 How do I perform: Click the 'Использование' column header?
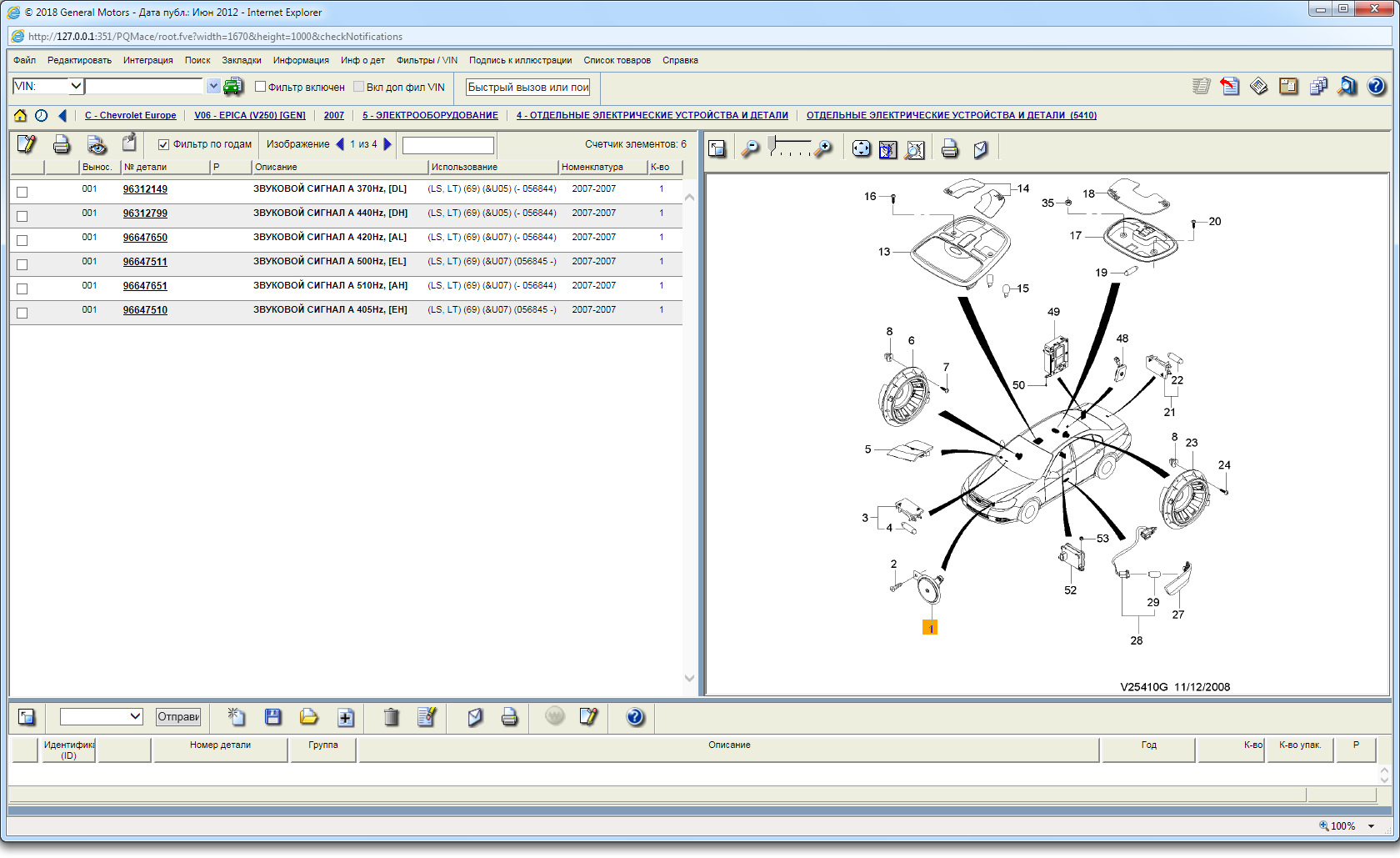point(493,167)
